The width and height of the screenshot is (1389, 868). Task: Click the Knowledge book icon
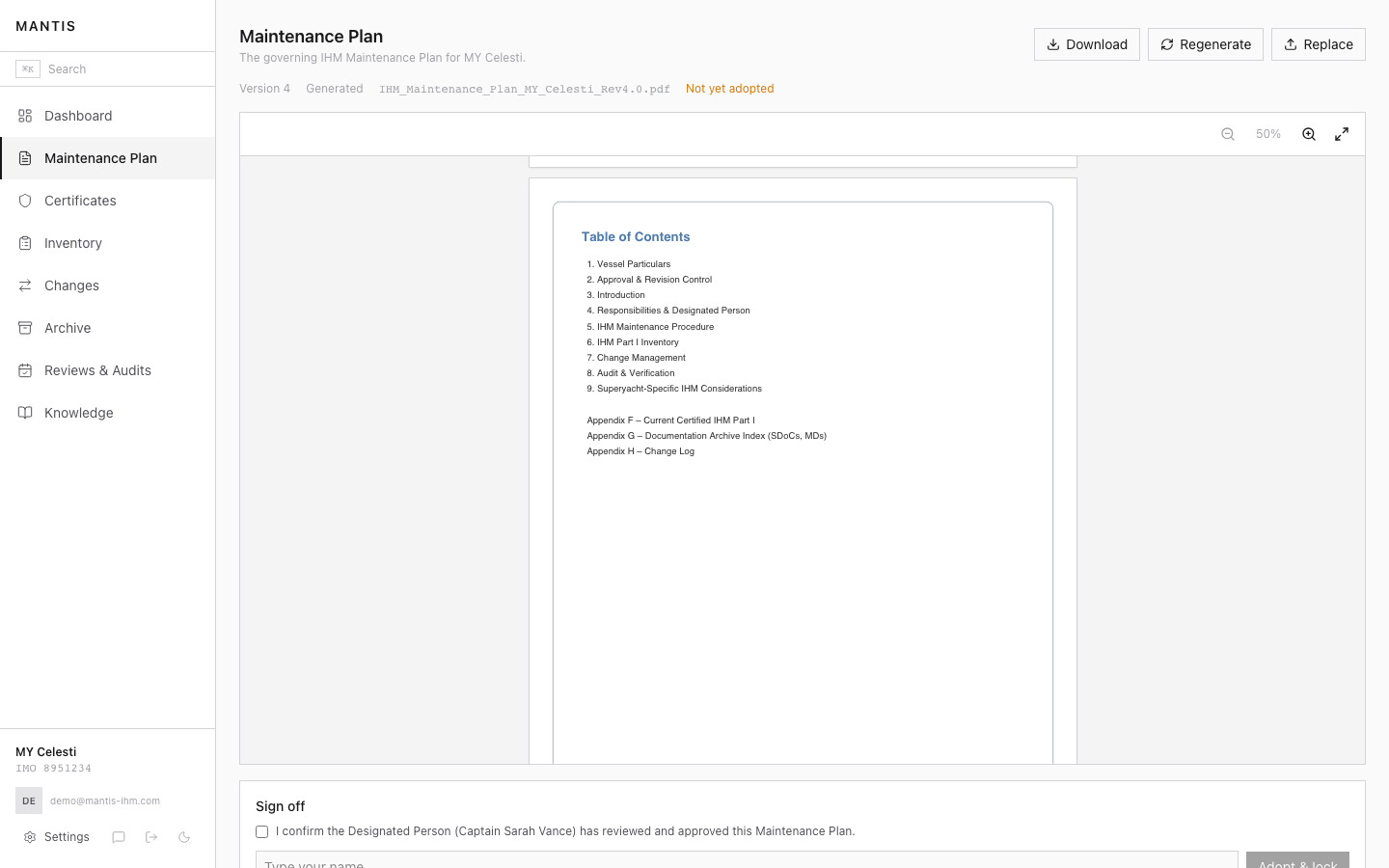tap(25, 413)
